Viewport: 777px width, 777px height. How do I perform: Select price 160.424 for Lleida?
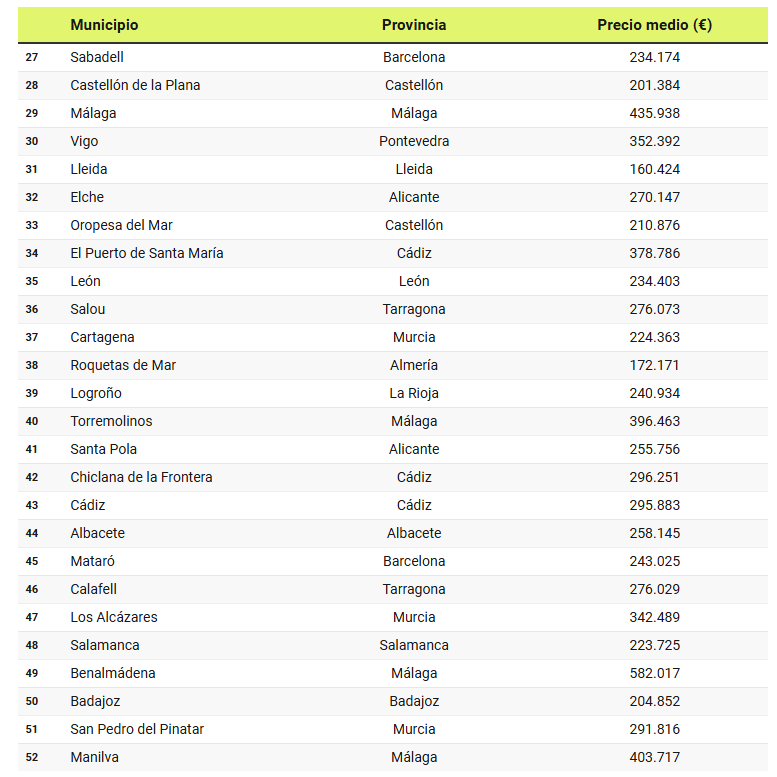coord(654,169)
